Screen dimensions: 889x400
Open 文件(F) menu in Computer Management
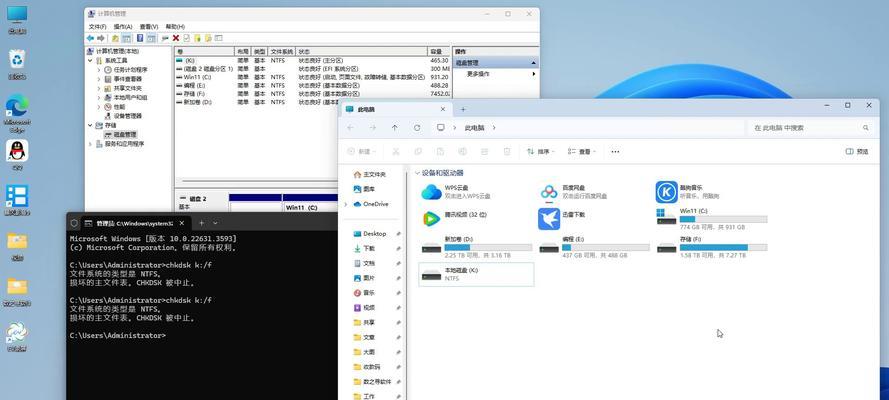click(97, 27)
